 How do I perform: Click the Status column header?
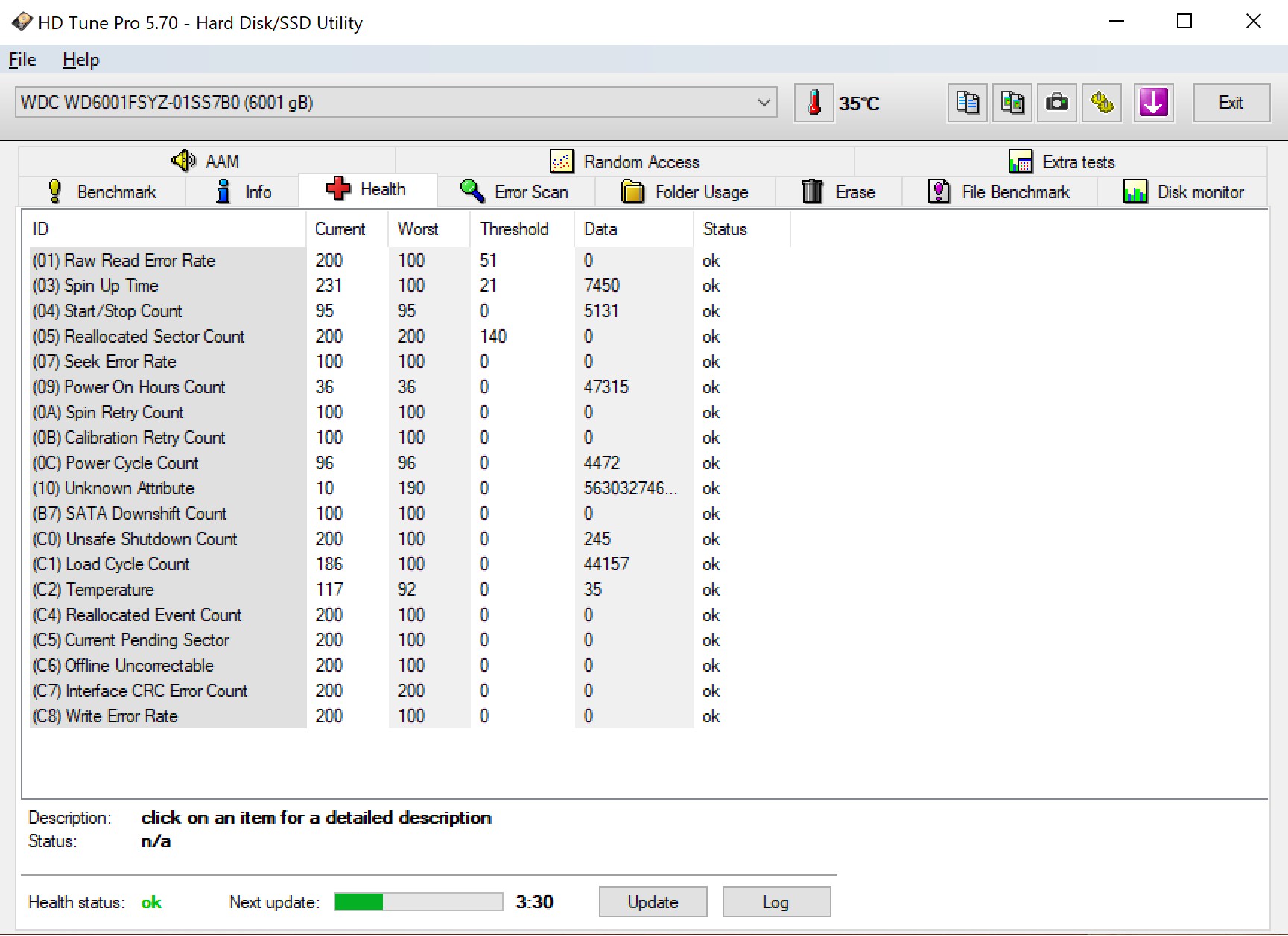pyautogui.click(x=742, y=229)
